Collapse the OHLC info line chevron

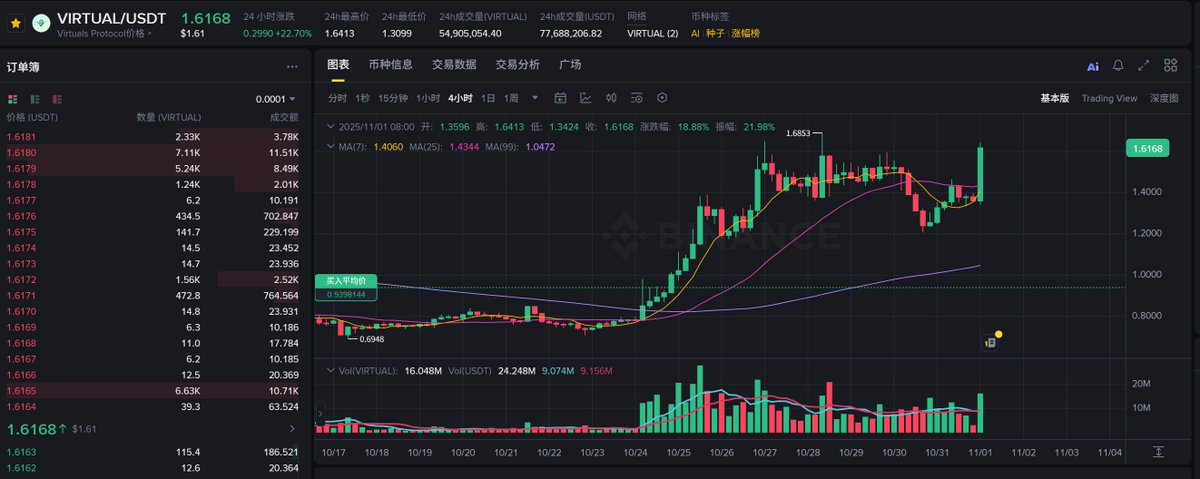pyautogui.click(x=332, y=127)
